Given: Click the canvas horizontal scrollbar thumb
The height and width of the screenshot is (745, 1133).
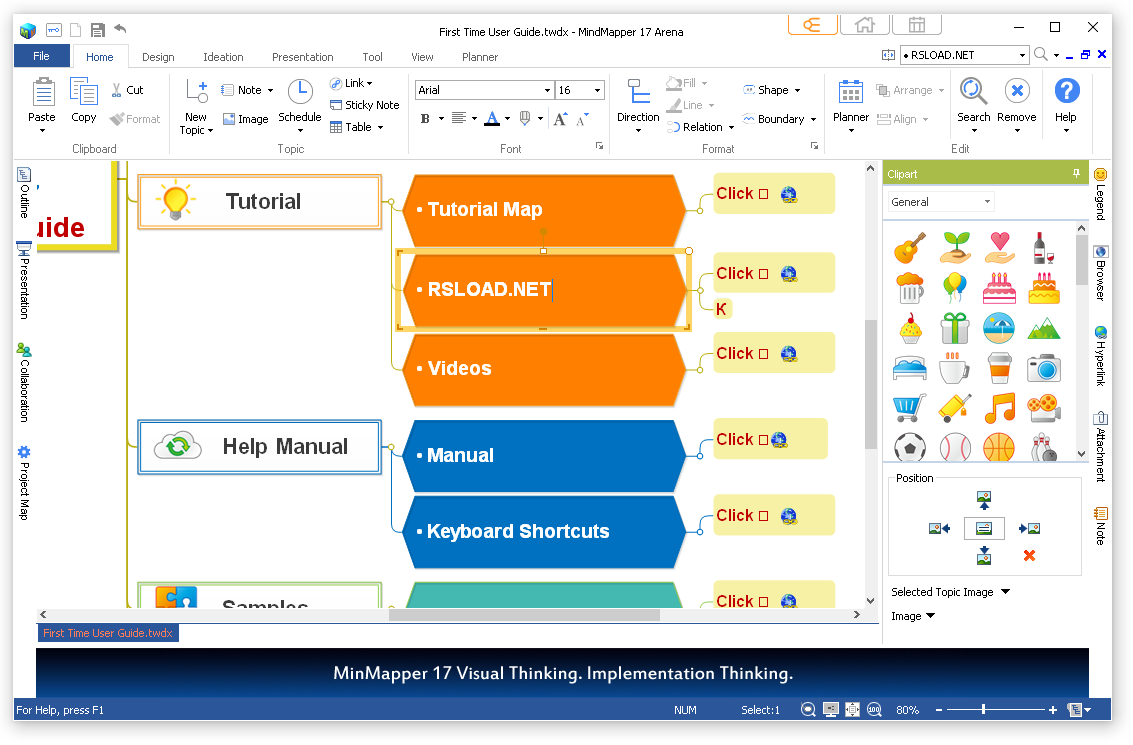Looking at the screenshot, I should [x=525, y=615].
